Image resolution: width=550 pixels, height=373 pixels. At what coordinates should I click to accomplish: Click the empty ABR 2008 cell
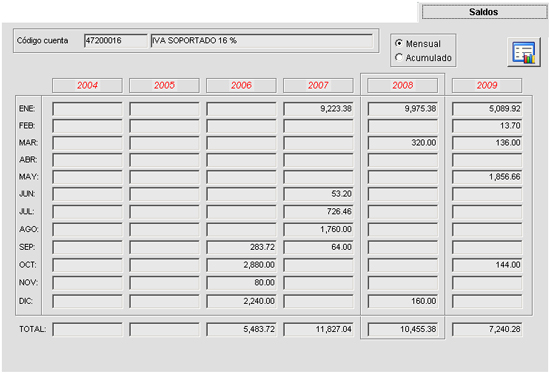pos(403,160)
